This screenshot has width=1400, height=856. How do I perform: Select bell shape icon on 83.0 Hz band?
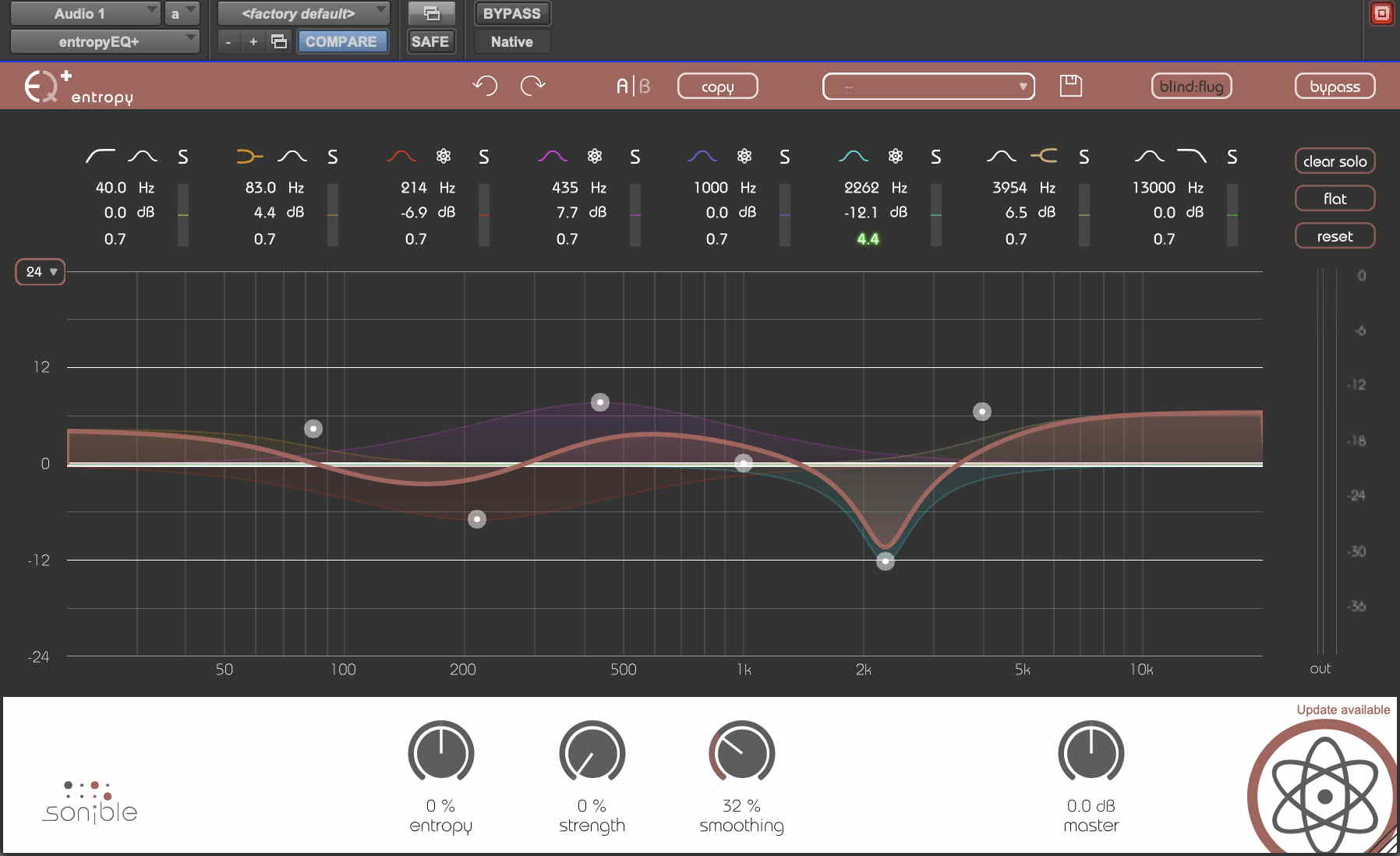click(292, 156)
